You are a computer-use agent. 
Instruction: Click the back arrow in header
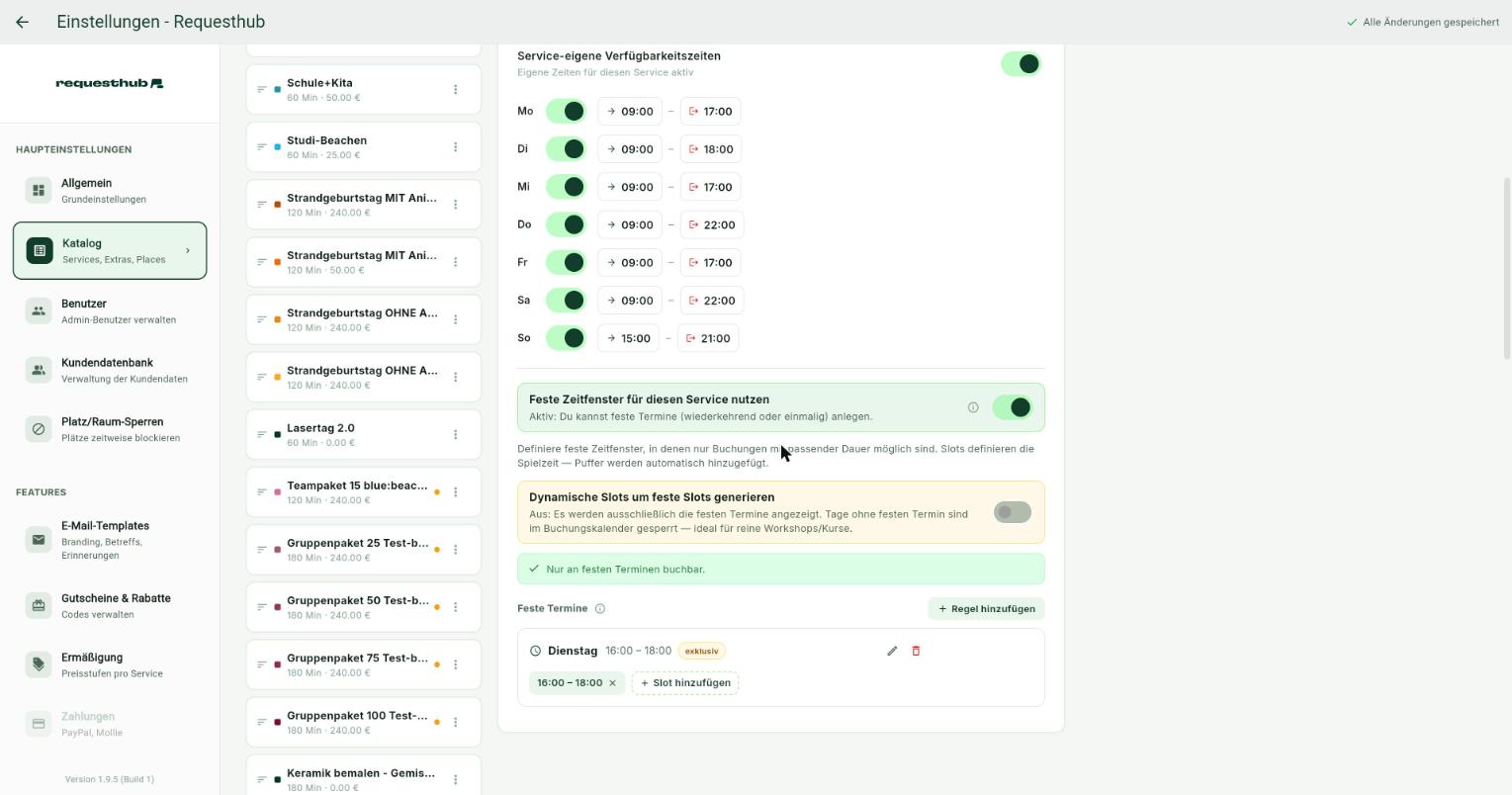click(22, 22)
